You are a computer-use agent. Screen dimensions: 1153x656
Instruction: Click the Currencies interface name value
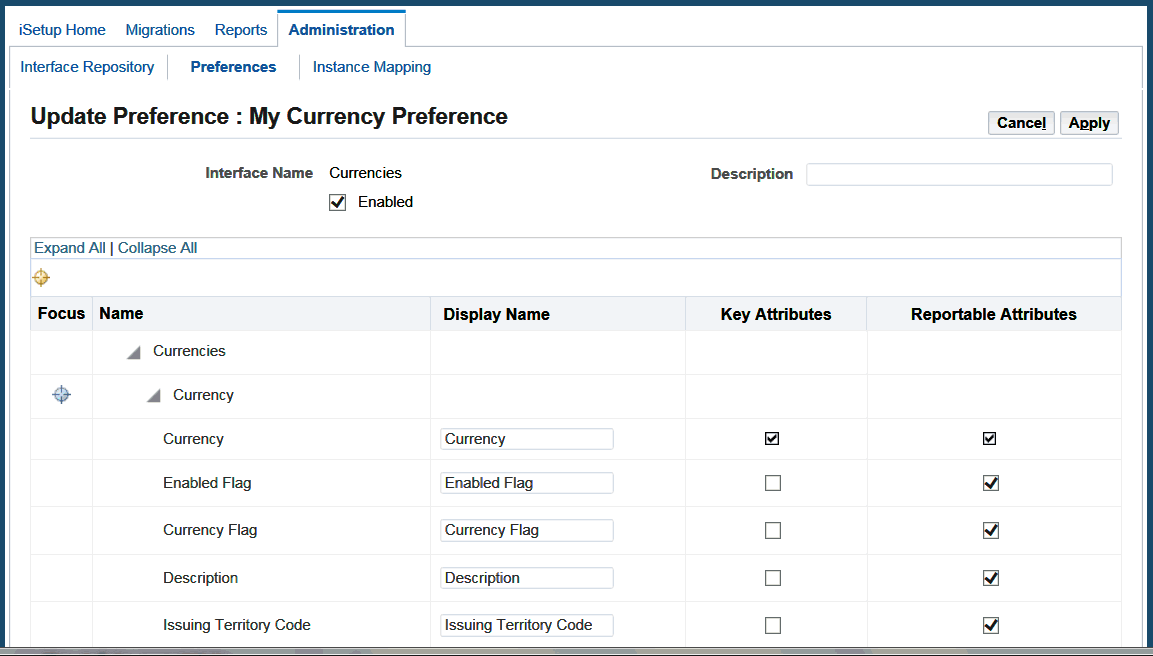pyautogui.click(x=365, y=173)
